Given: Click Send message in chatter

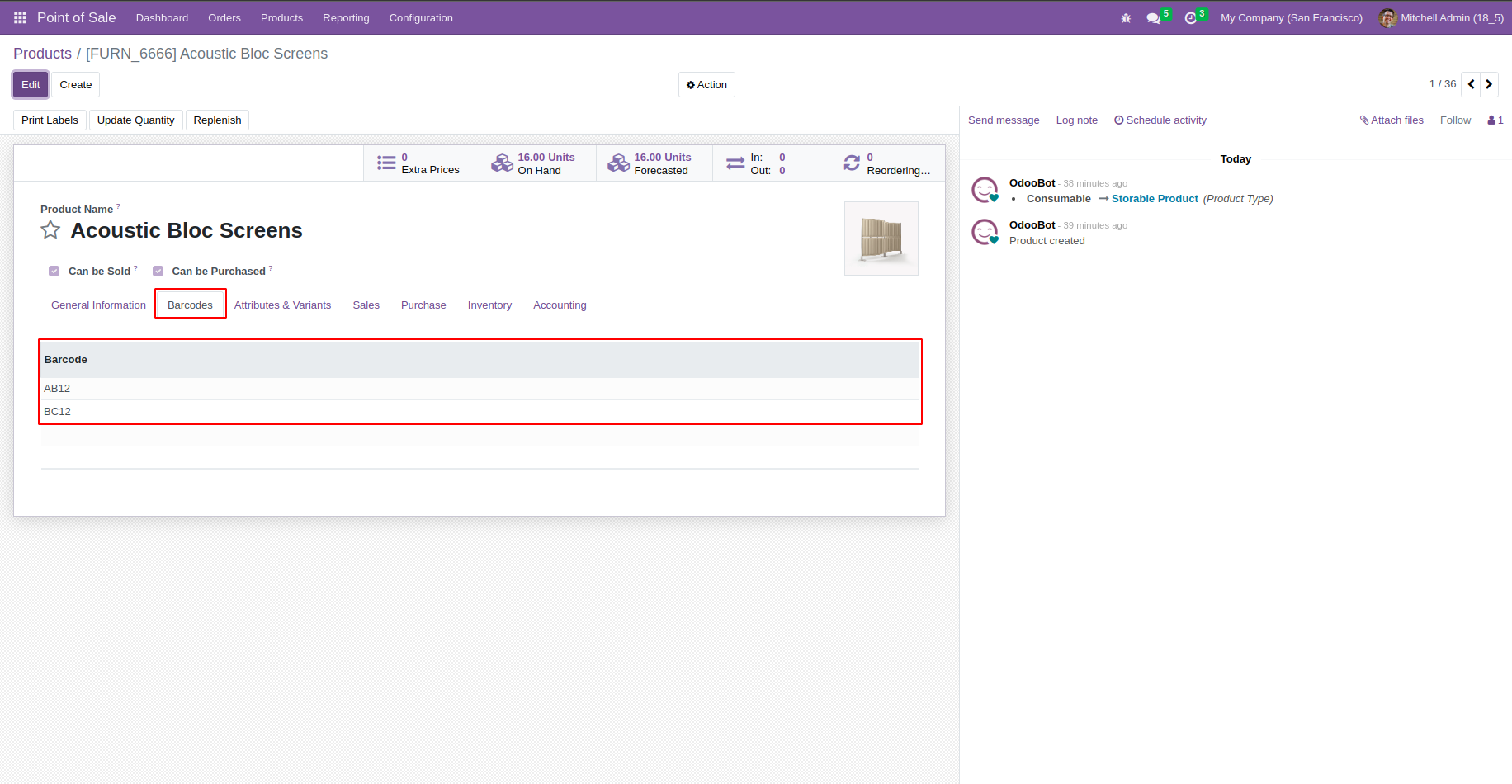Looking at the screenshot, I should click(1004, 120).
